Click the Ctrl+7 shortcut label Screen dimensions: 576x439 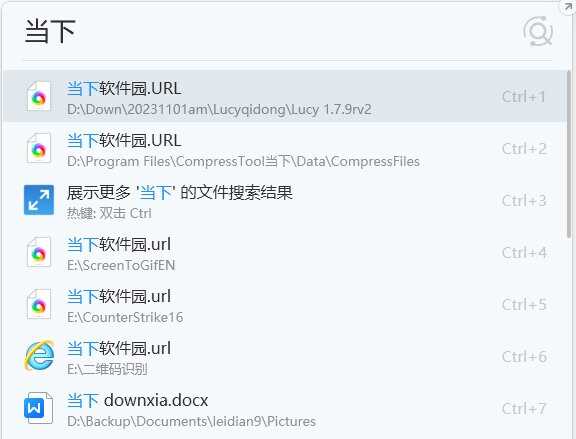[x=524, y=409]
